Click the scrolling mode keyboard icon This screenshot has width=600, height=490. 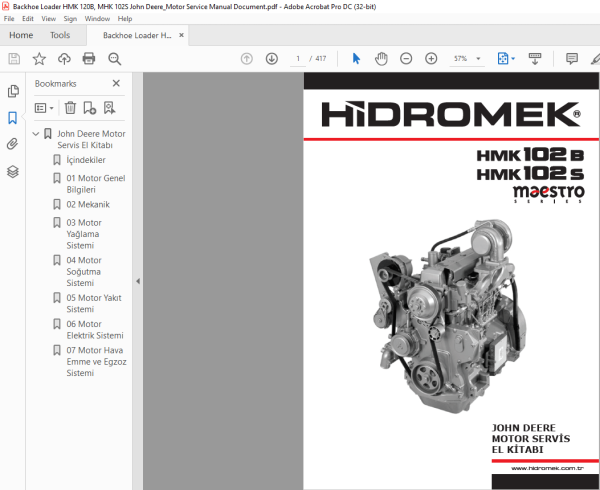coord(535,59)
